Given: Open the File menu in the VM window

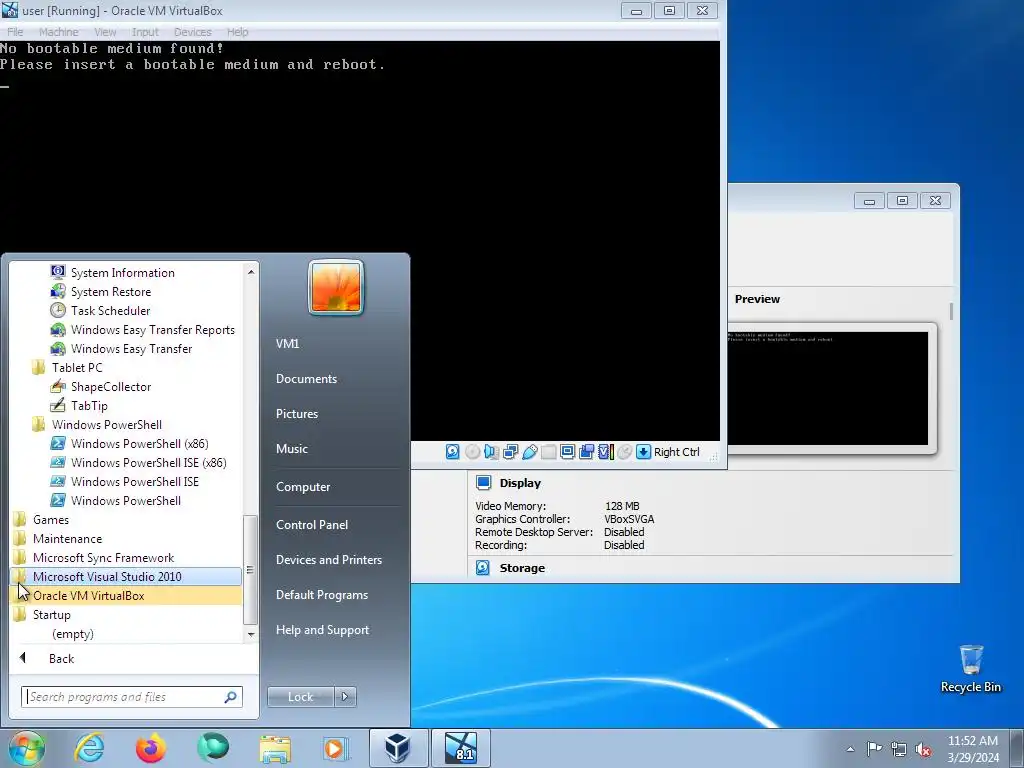Looking at the screenshot, I should [15, 32].
